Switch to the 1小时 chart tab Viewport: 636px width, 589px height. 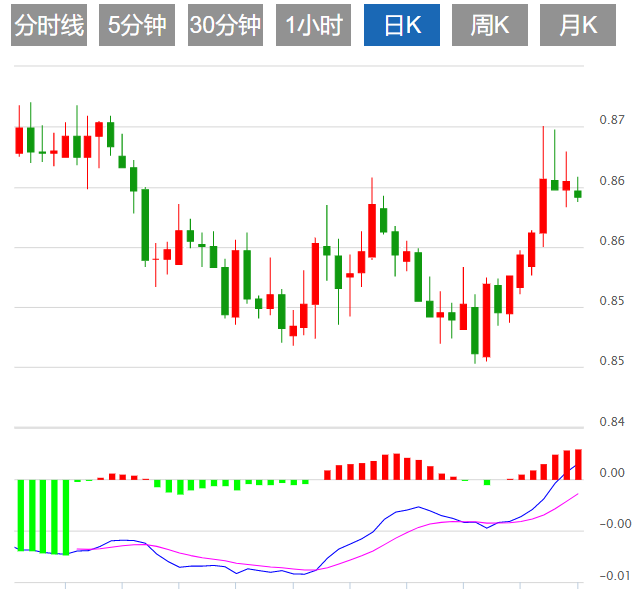[313, 25]
